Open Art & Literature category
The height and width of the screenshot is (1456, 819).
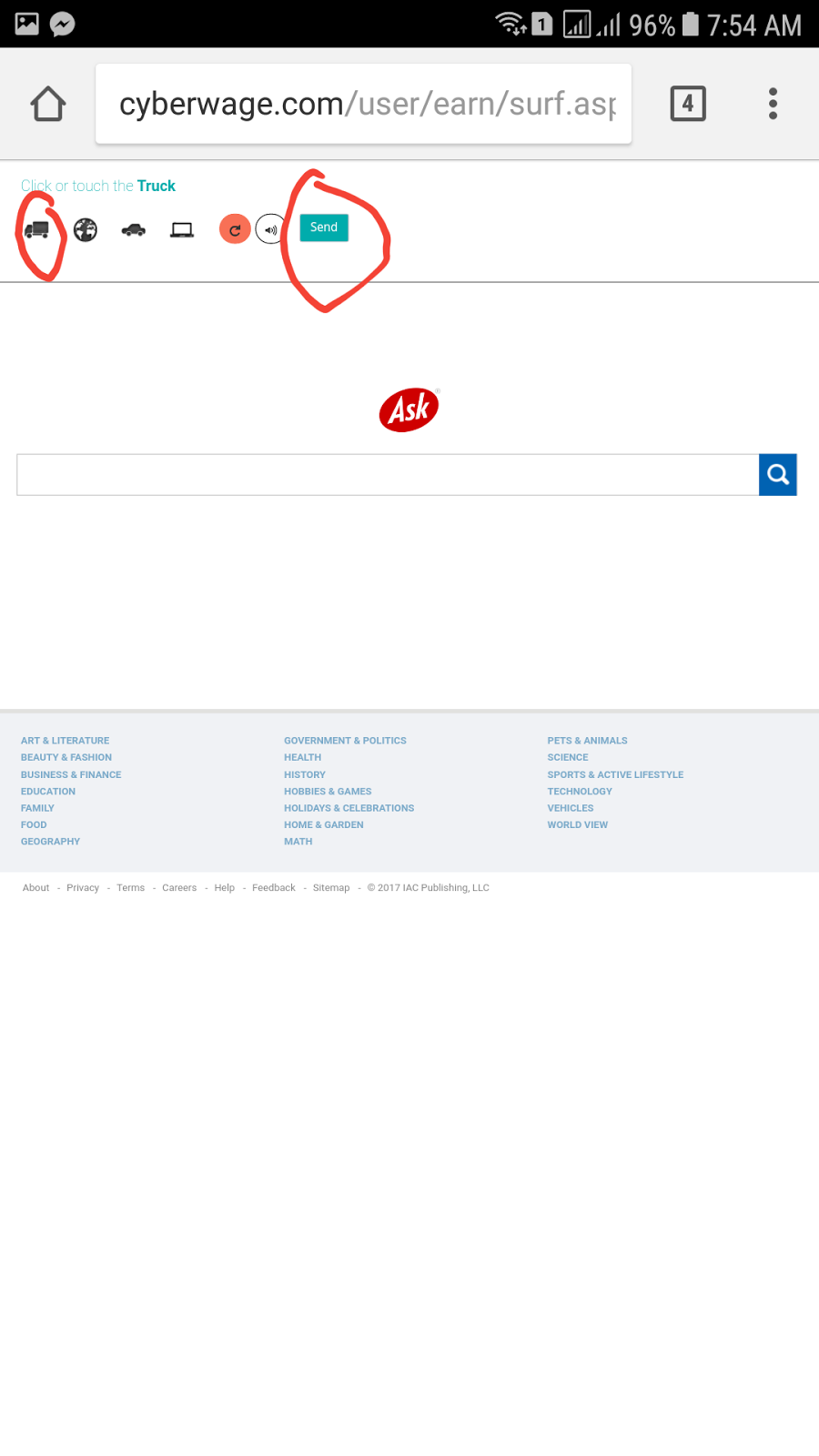(x=65, y=741)
